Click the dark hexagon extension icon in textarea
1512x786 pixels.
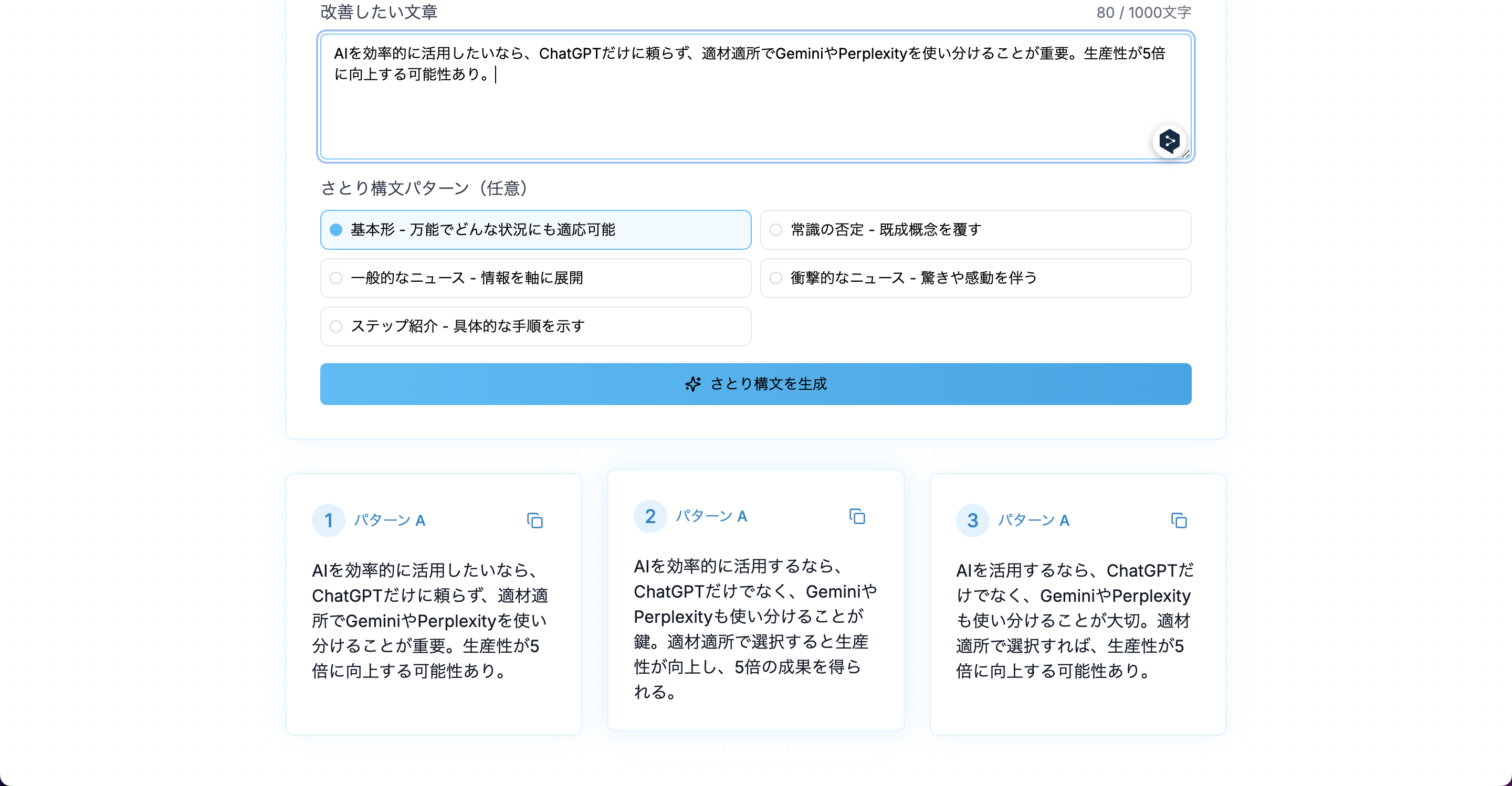coord(1169,141)
